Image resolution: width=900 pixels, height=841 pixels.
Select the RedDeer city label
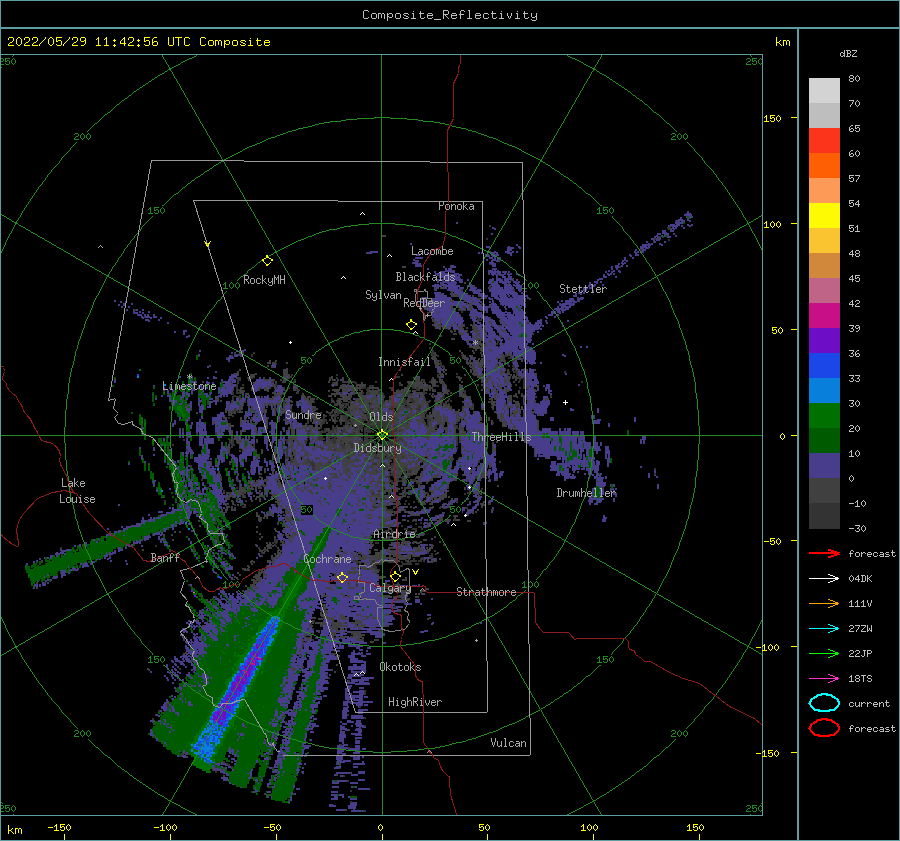tap(424, 303)
